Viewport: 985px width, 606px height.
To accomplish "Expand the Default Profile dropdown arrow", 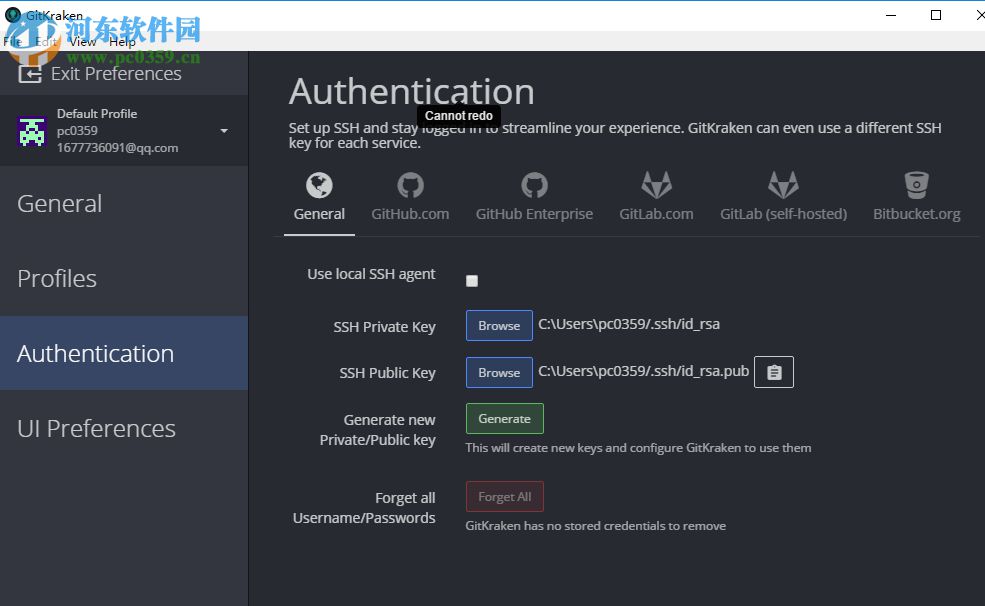I will click(x=226, y=131).
